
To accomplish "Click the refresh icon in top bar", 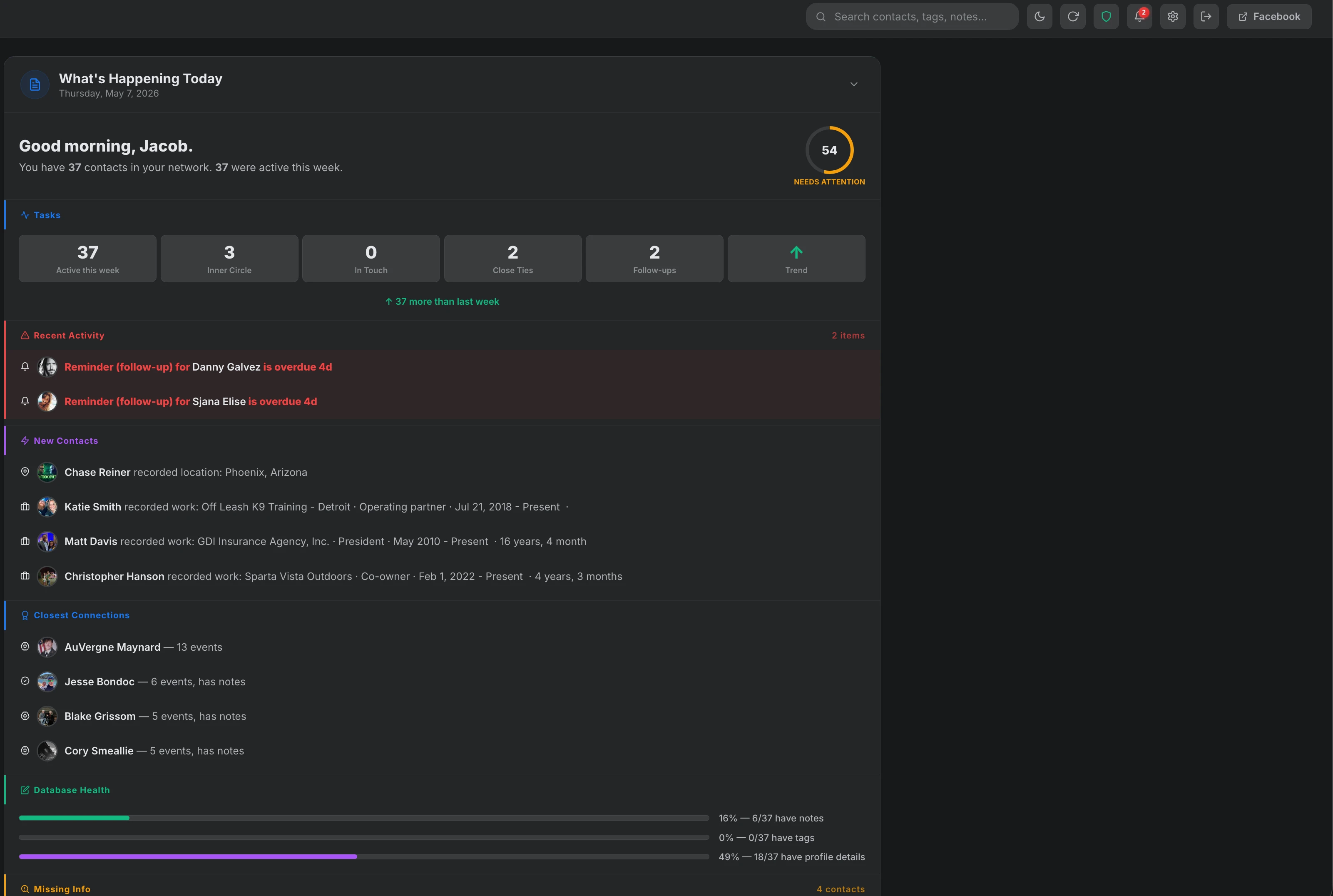I will point(1072,17).
